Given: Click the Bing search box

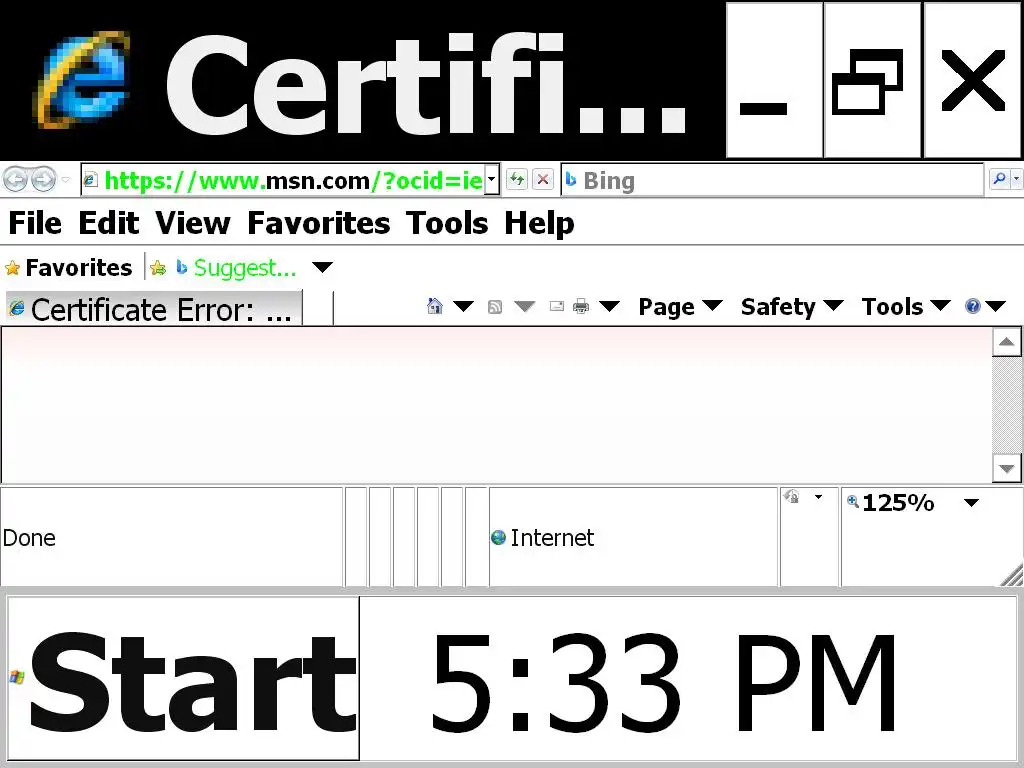Looking at the screenshot, I should (772, 180).
